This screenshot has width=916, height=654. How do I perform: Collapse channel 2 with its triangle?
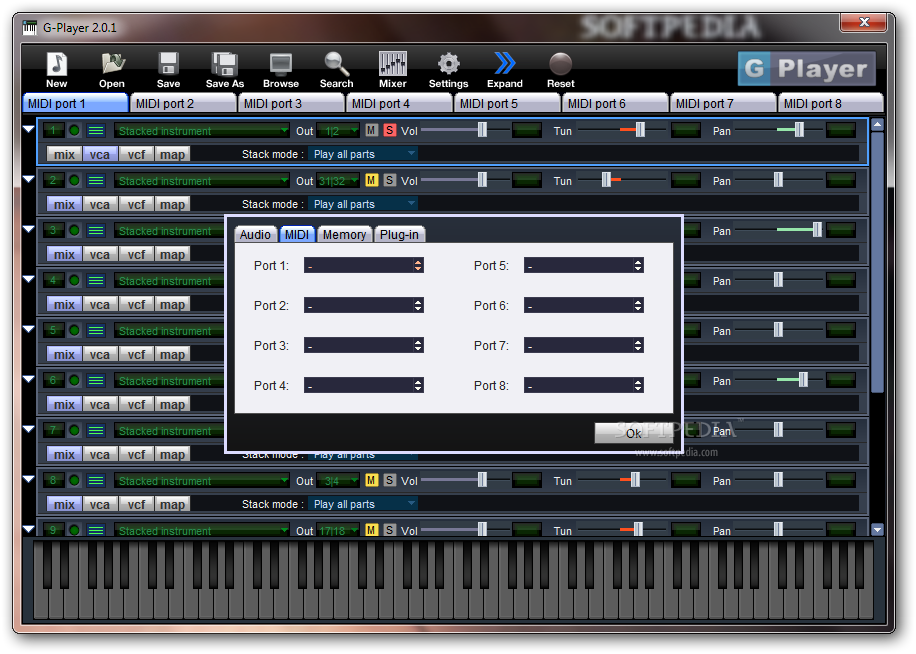pos(29,179)
